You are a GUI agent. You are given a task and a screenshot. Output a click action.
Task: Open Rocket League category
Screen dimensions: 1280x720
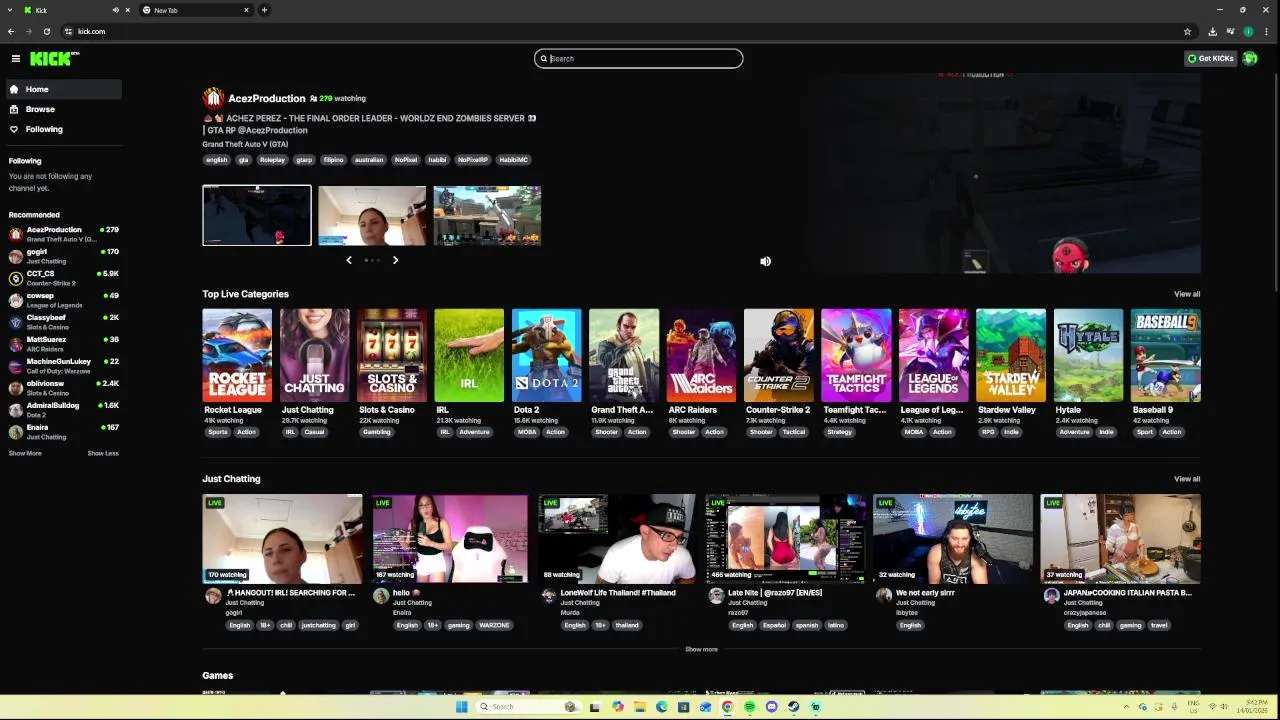point(237,356)
